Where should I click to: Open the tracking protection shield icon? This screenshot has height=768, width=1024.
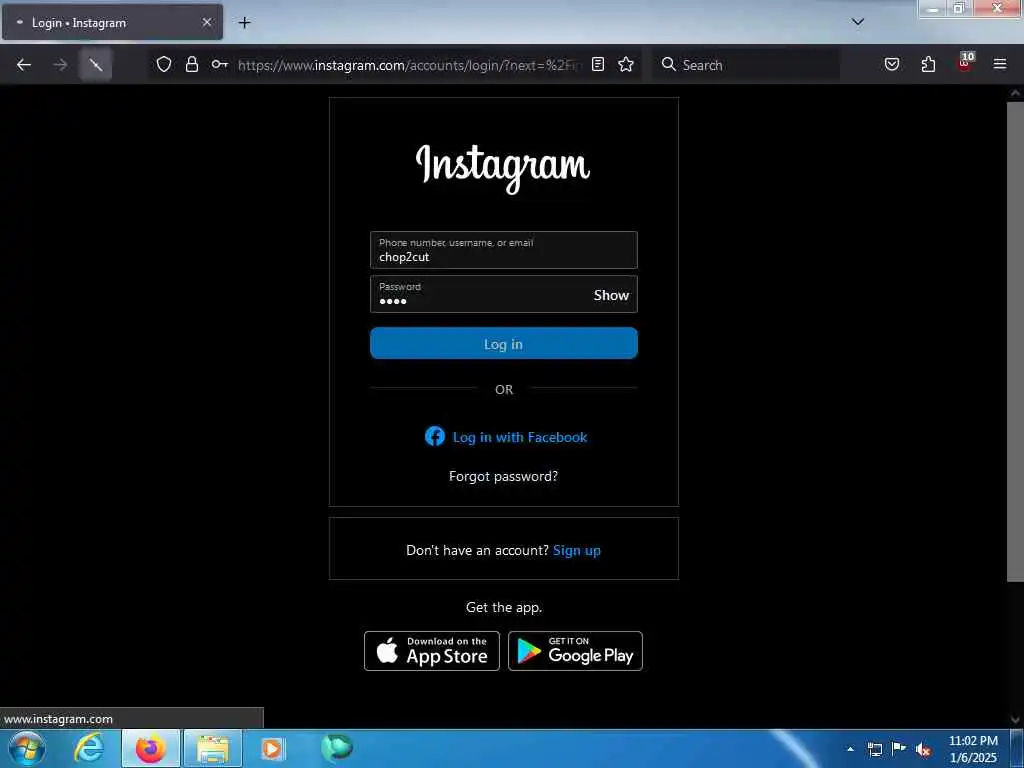(x=164, y=64)
